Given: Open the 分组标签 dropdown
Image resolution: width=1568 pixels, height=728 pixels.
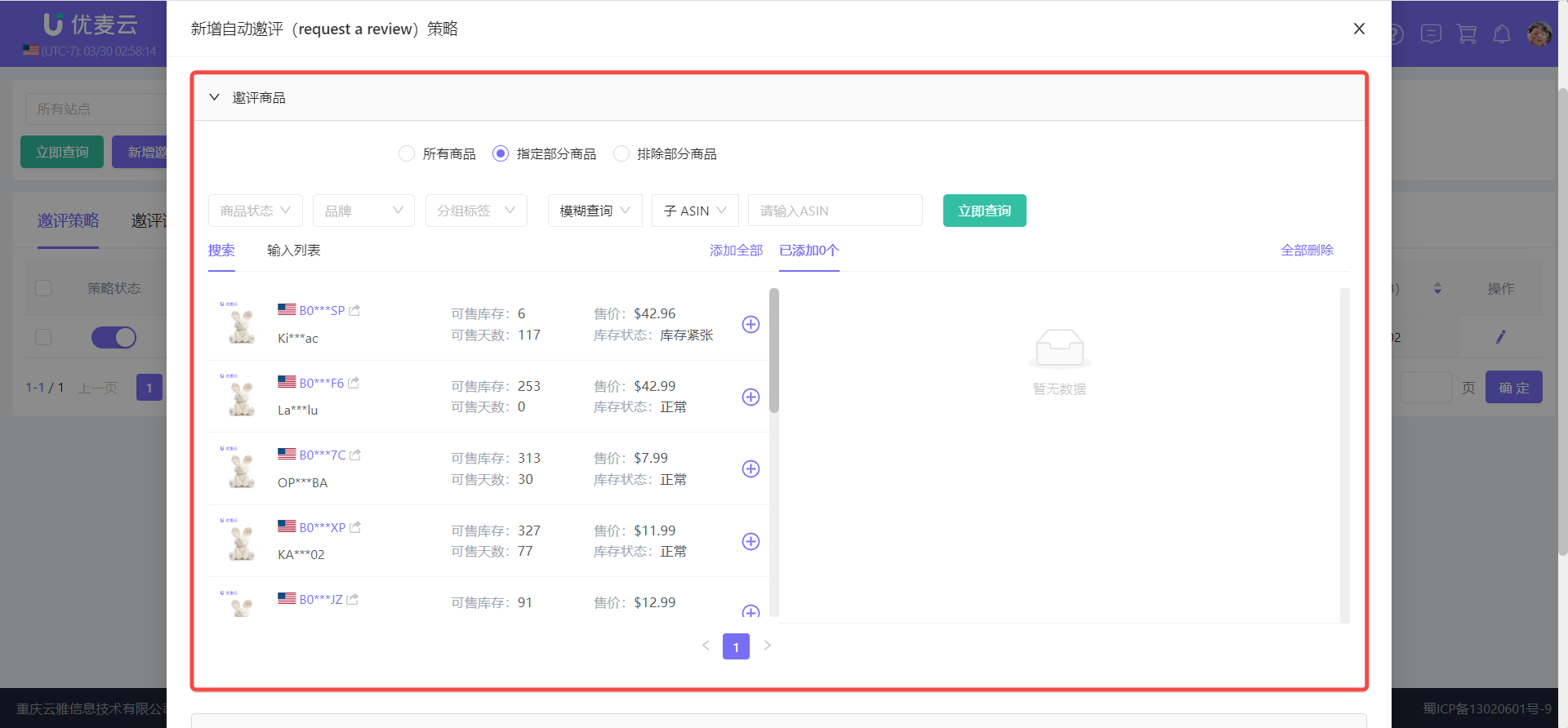Looking at the screenshot, I should click(476, 211).
